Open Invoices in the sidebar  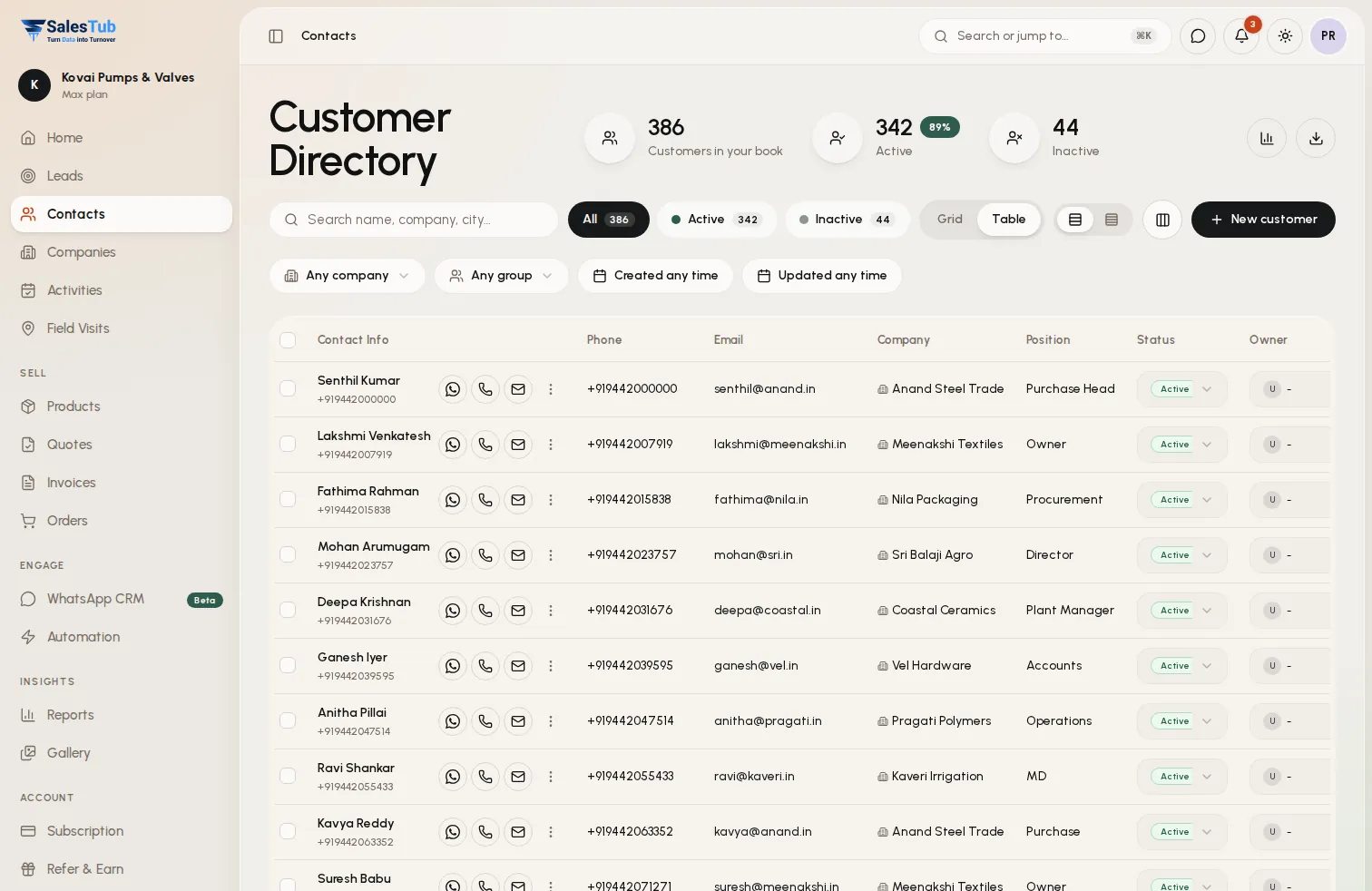pyautogui.click(x=122, y=483)
